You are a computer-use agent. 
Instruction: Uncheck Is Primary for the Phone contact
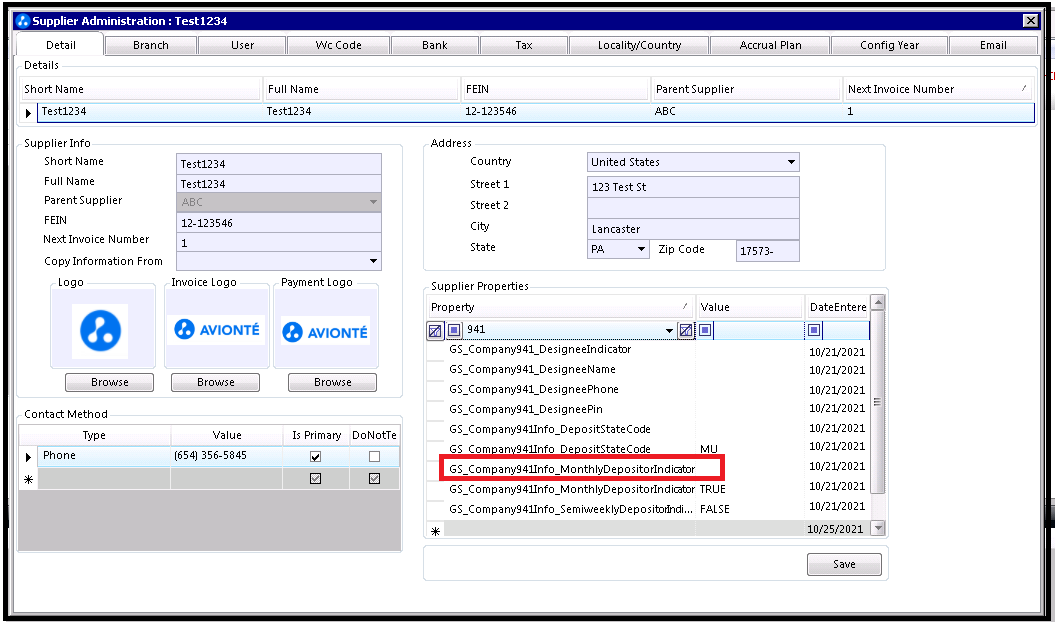[315, 457]
